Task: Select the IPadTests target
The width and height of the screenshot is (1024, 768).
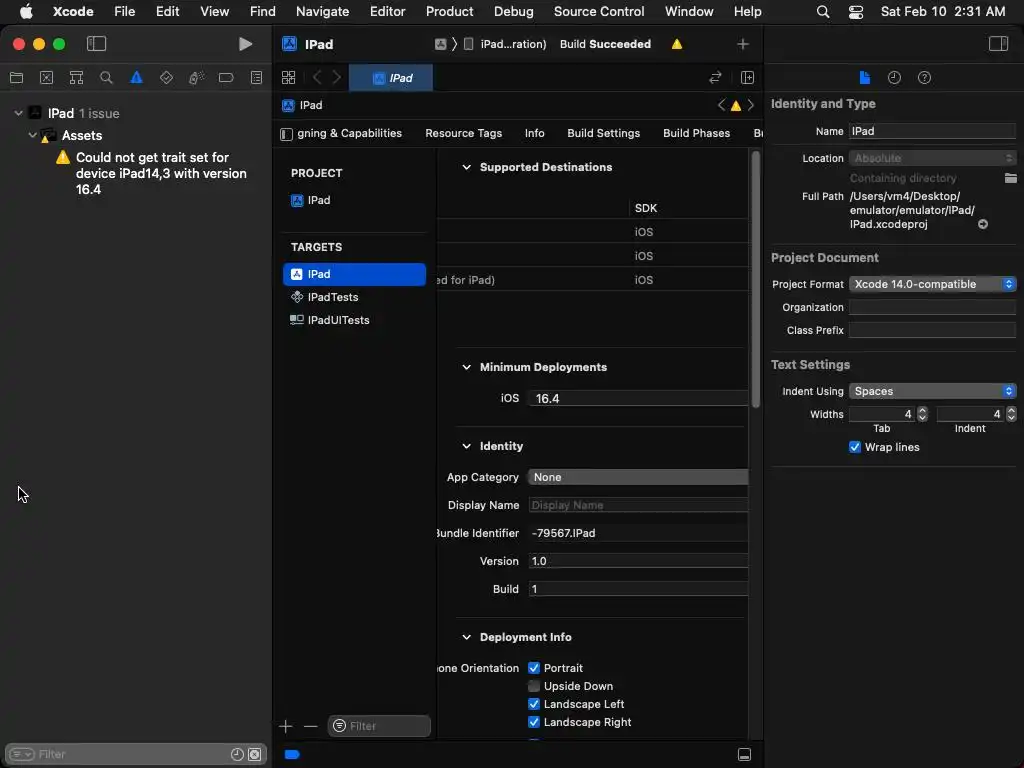Action: (354, 297)
